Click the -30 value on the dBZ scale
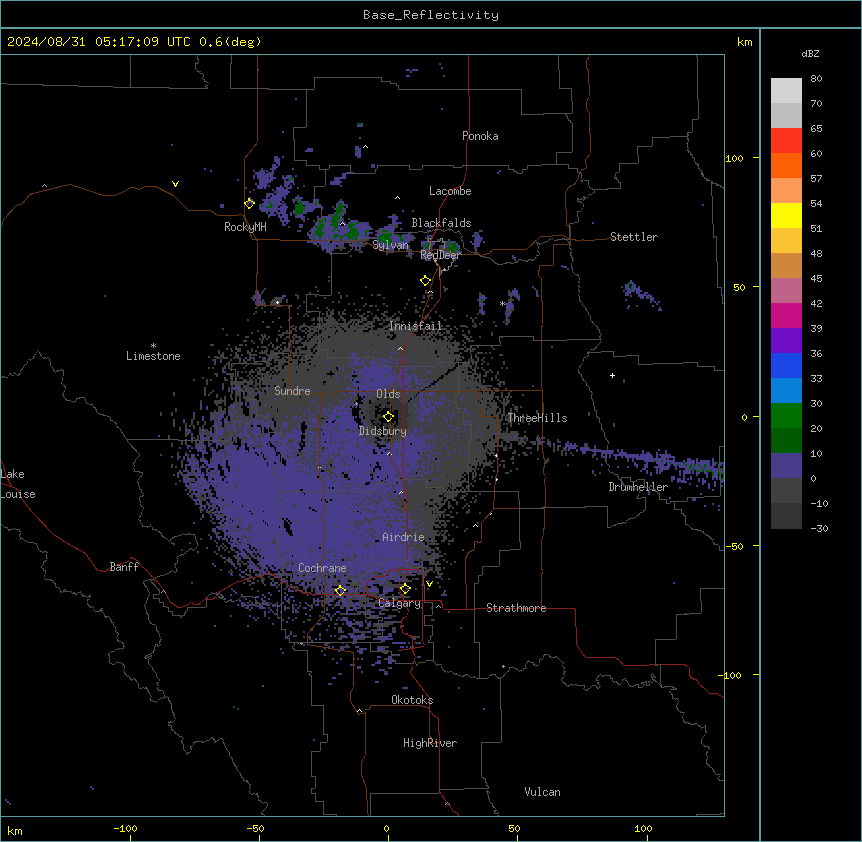Screen dimensions: 862x842 click(x=819, y=528)
